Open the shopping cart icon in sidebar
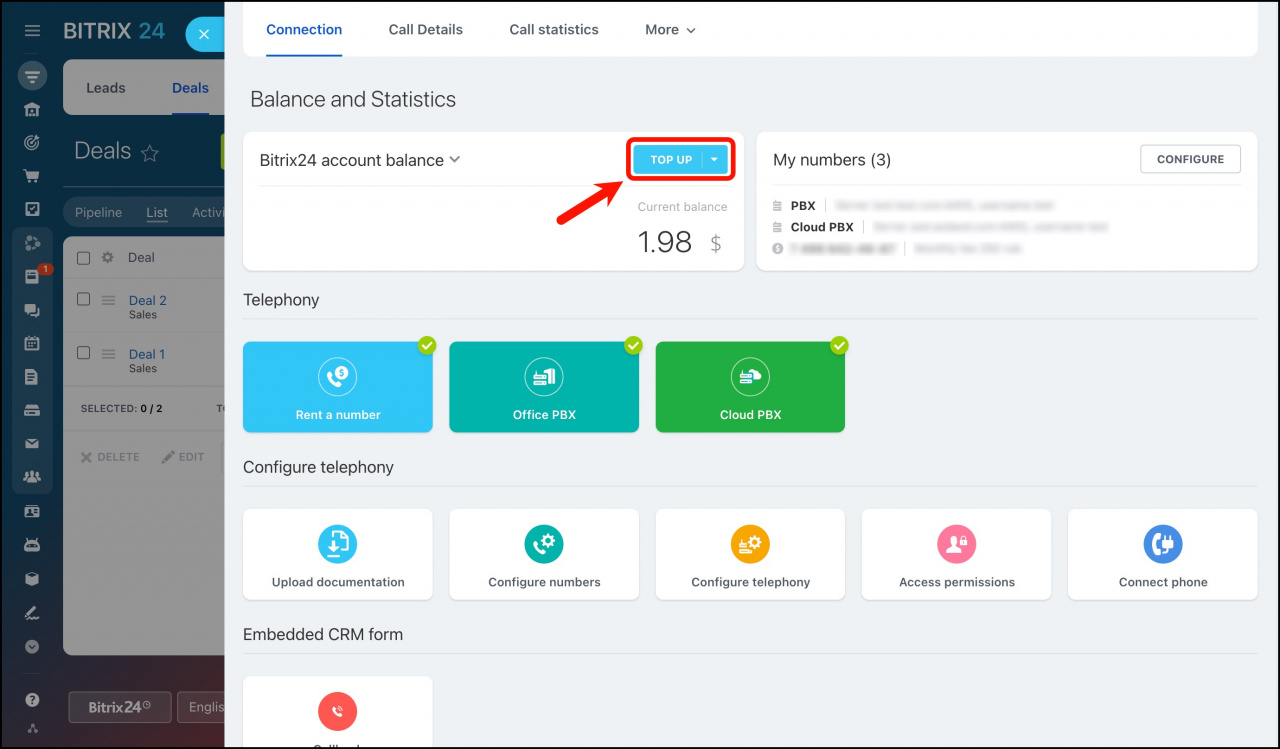 (32, 176)
